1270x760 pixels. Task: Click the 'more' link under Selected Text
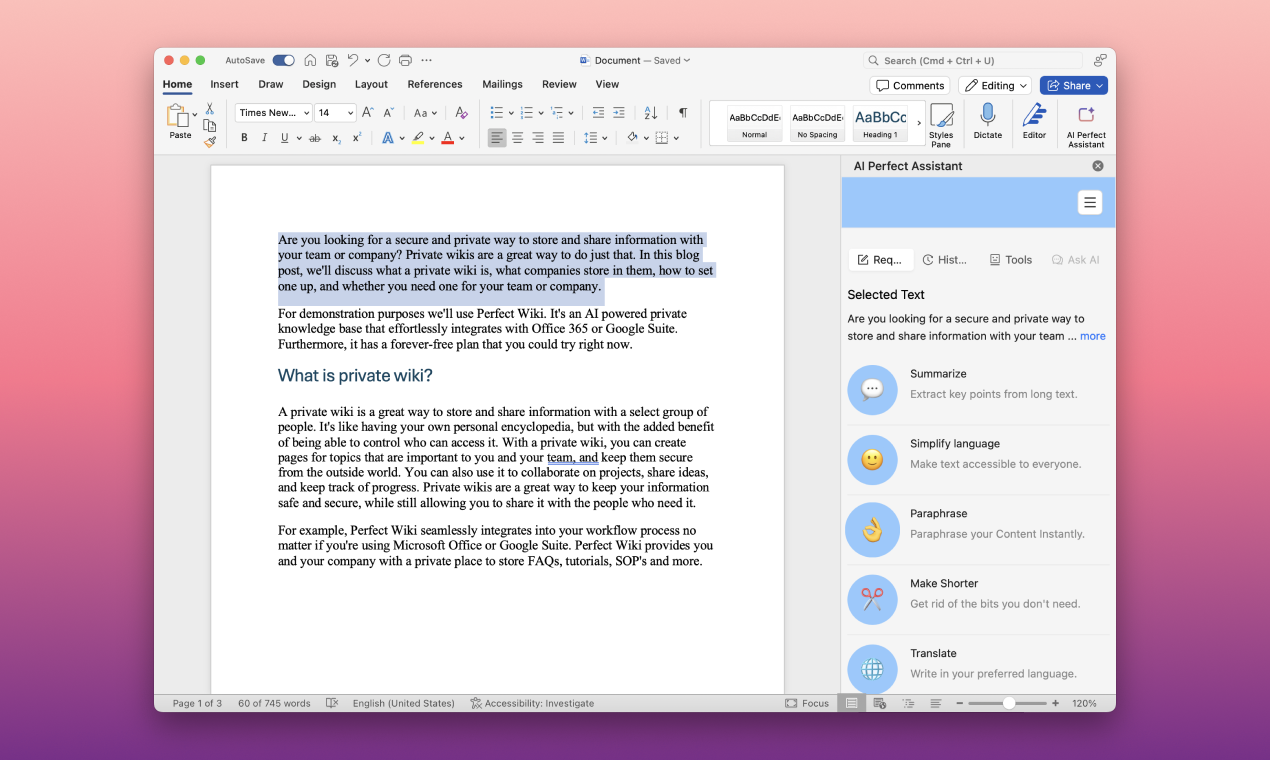coord(1093,336)
